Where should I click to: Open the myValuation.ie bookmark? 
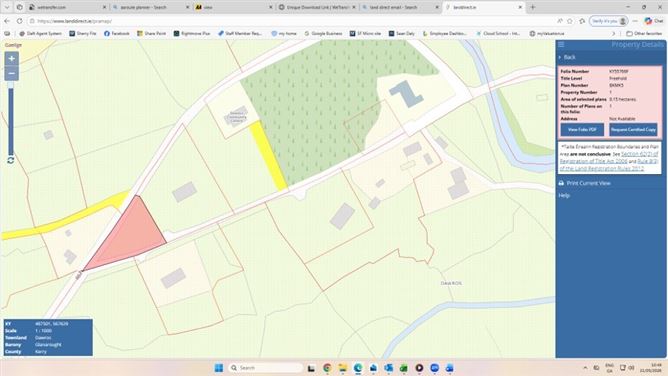(x=547, y=33)
